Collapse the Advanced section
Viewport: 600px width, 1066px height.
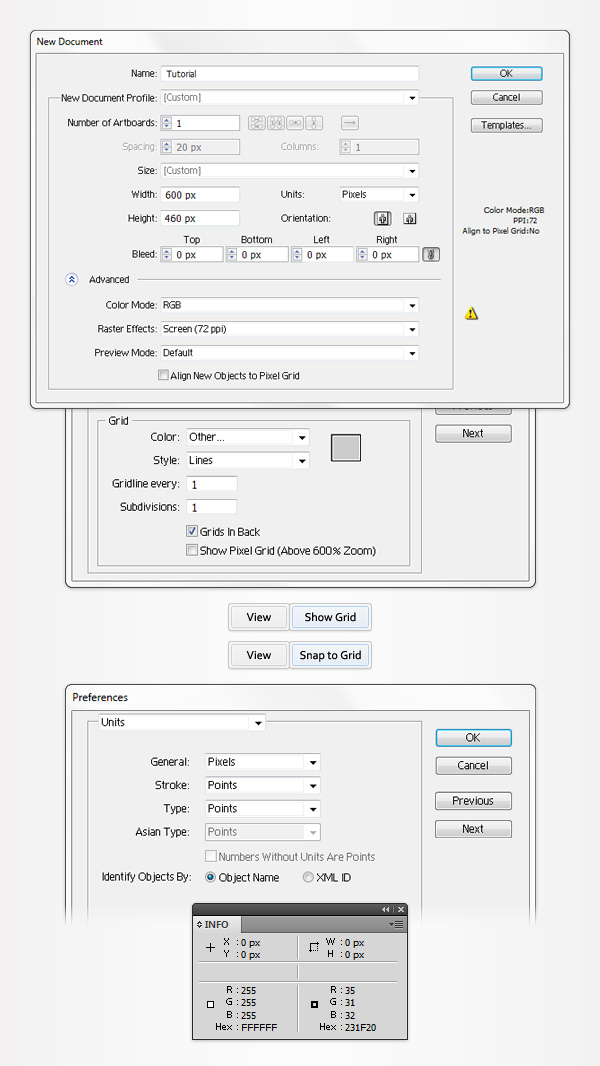[72, 279]
